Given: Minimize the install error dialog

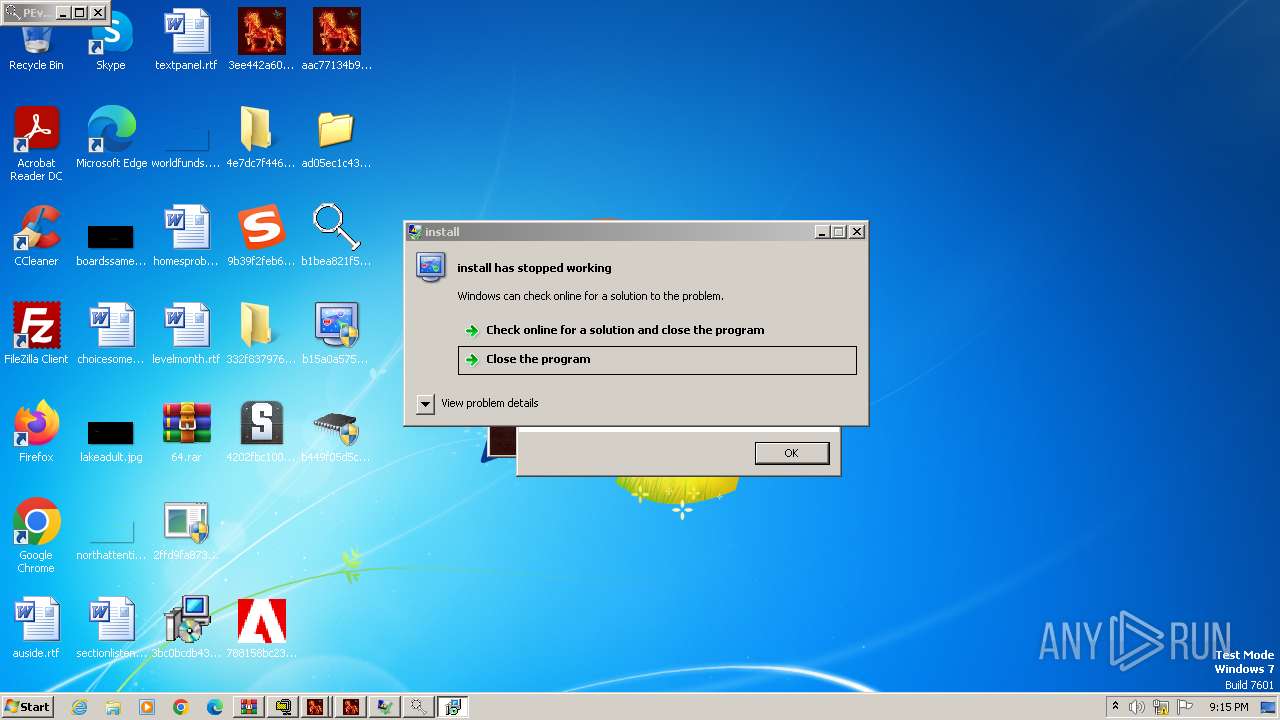Looking at the screenshot, I should (822, 232).
